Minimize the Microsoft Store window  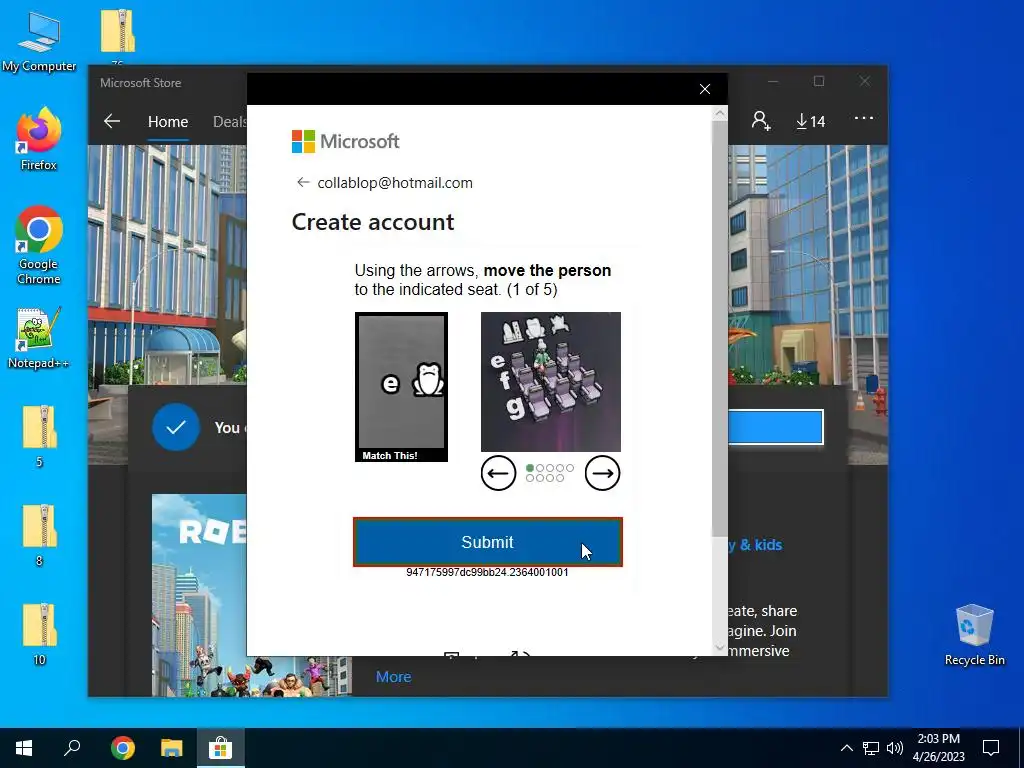(773, 81)
